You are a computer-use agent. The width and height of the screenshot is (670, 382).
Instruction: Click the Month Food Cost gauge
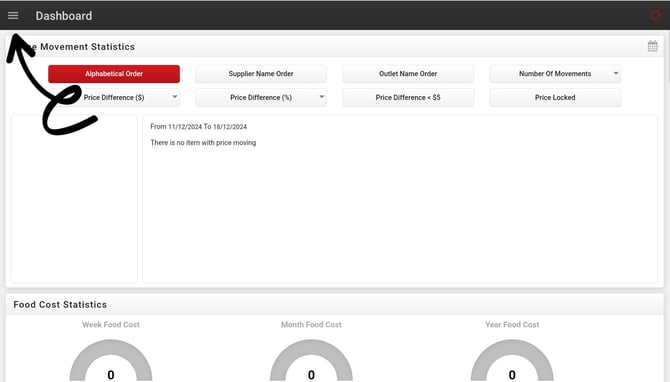(311, 360)
